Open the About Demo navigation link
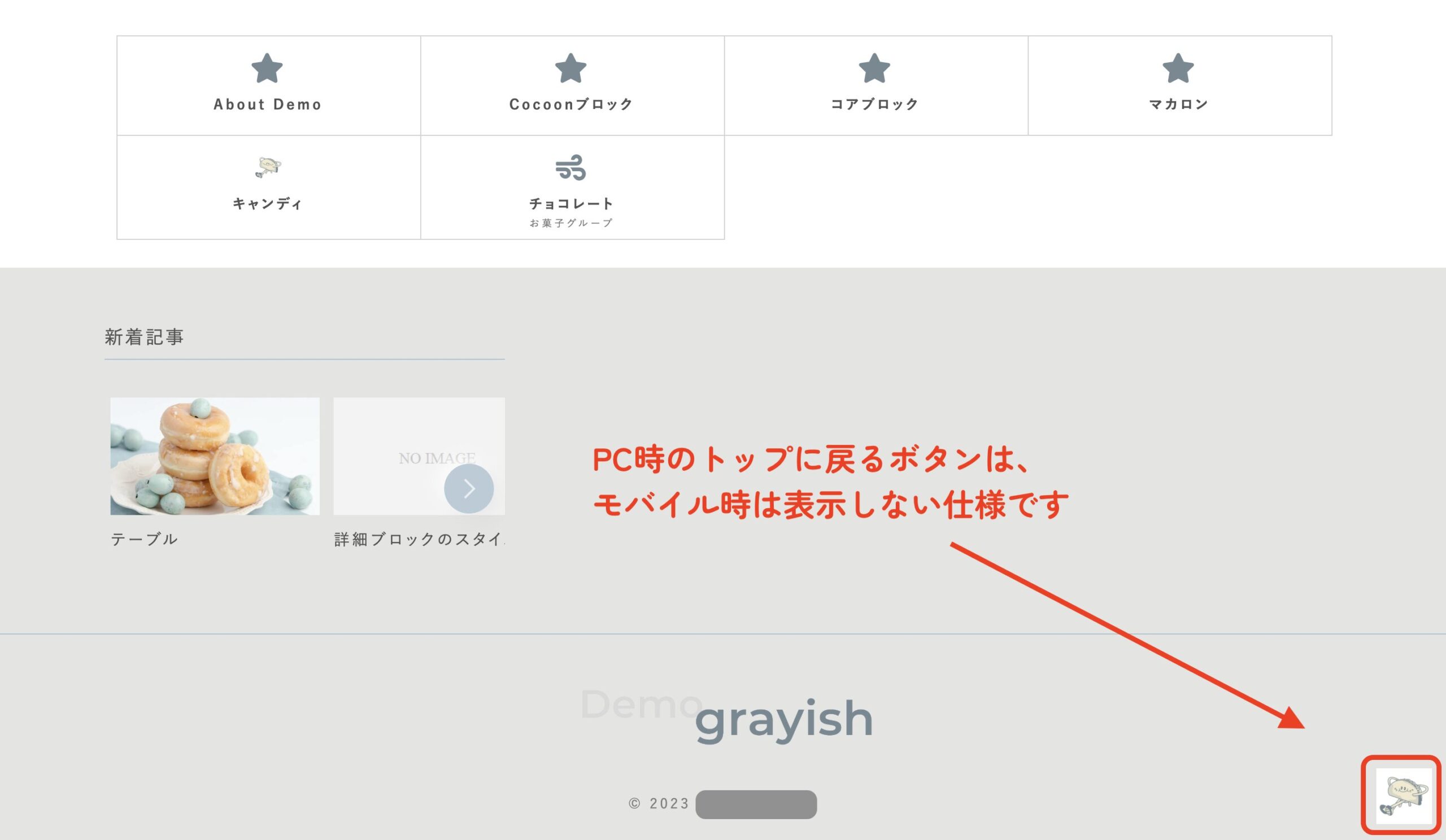 click(x=267, y=104)
